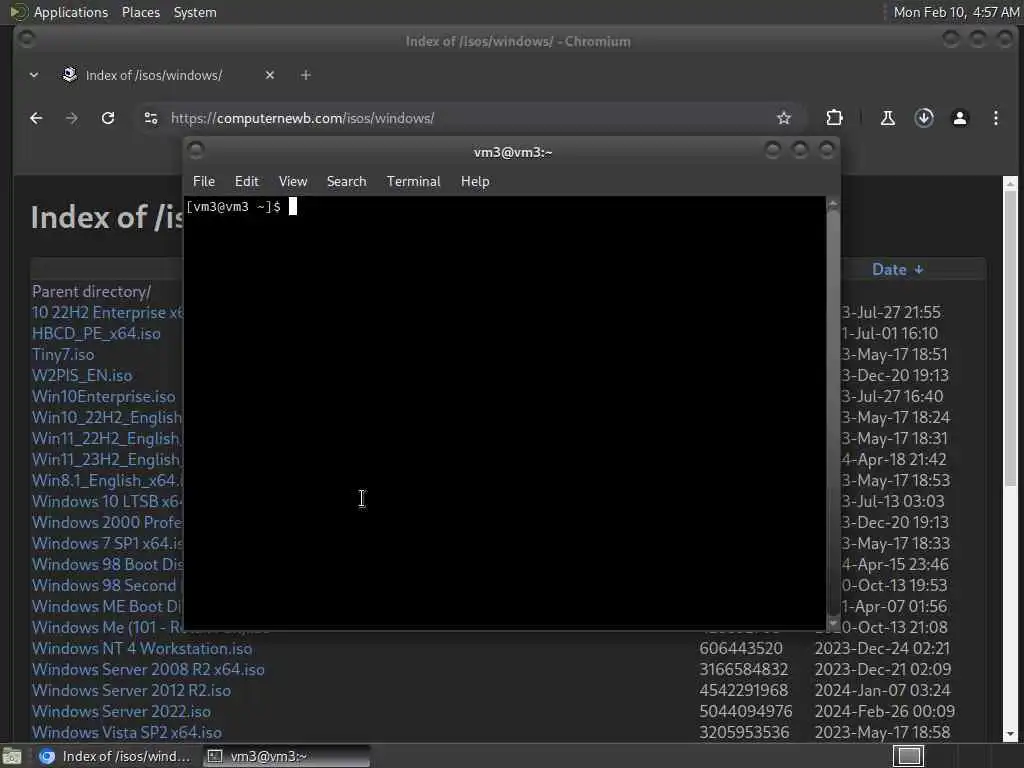The height and width of the screenshot is (768, 1024).
Task: Open Chromium downloads icon
Action: 923,118
